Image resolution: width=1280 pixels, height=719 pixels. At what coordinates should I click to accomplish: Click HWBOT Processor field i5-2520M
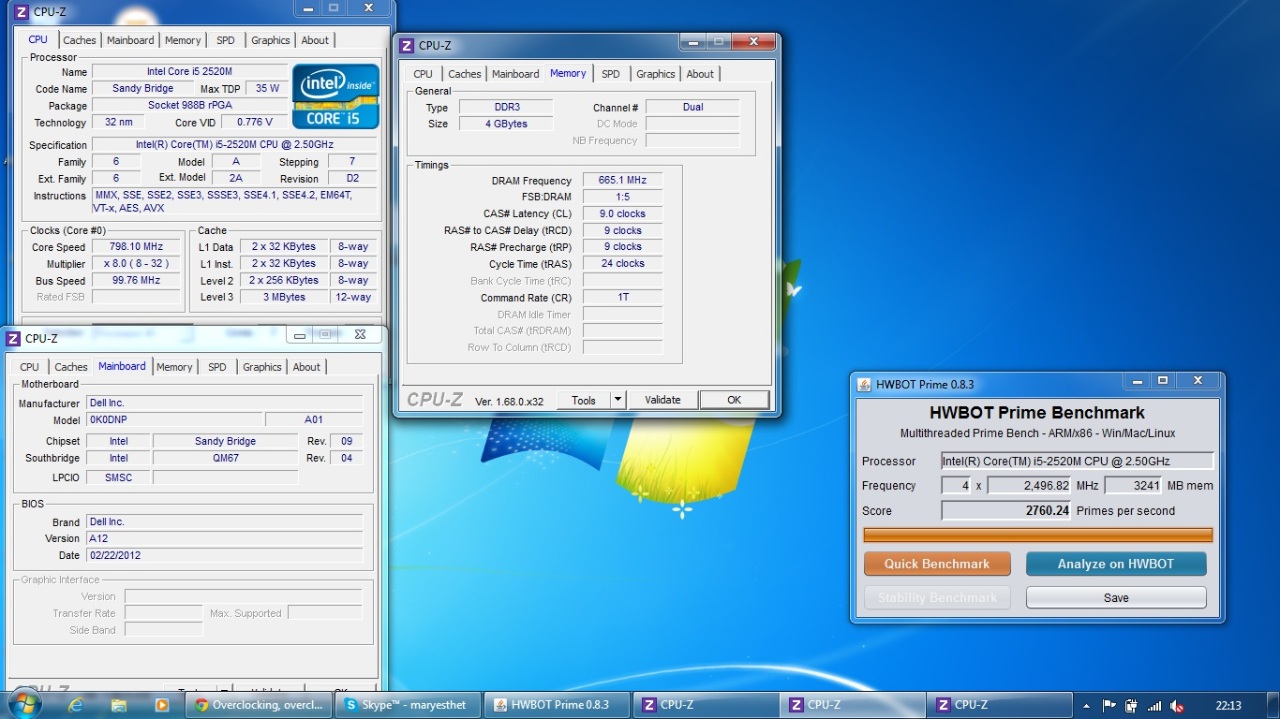tap(1077, 461)
